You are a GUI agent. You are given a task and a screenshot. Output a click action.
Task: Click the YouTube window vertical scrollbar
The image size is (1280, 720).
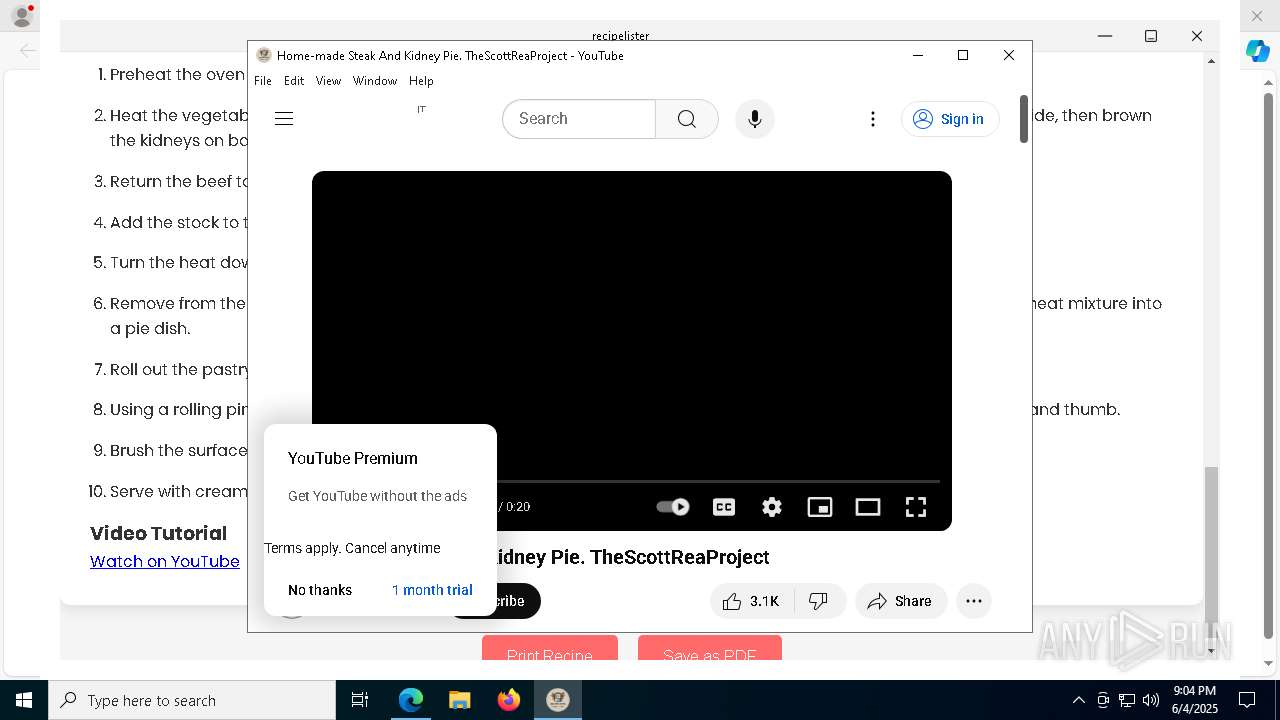1024,119
